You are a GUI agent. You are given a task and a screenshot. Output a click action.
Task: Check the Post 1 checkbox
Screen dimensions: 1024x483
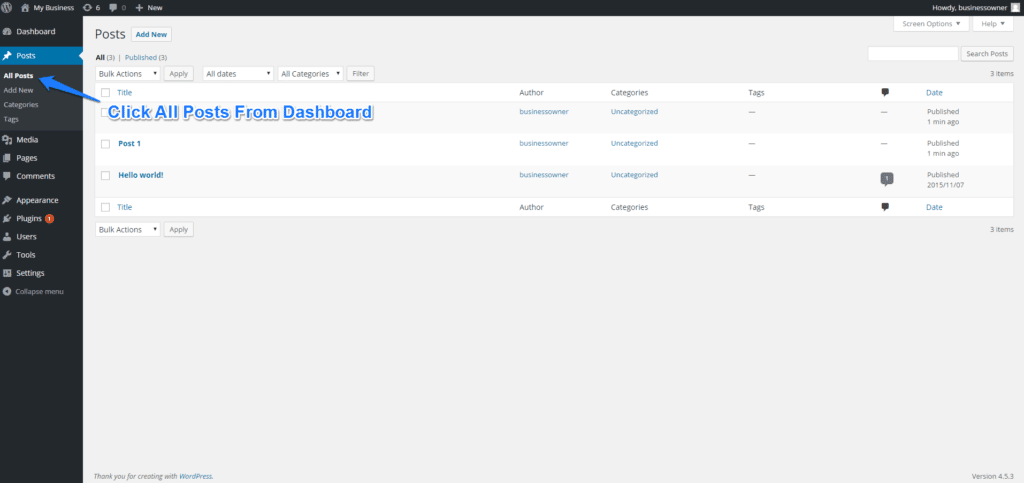point(105,144)
